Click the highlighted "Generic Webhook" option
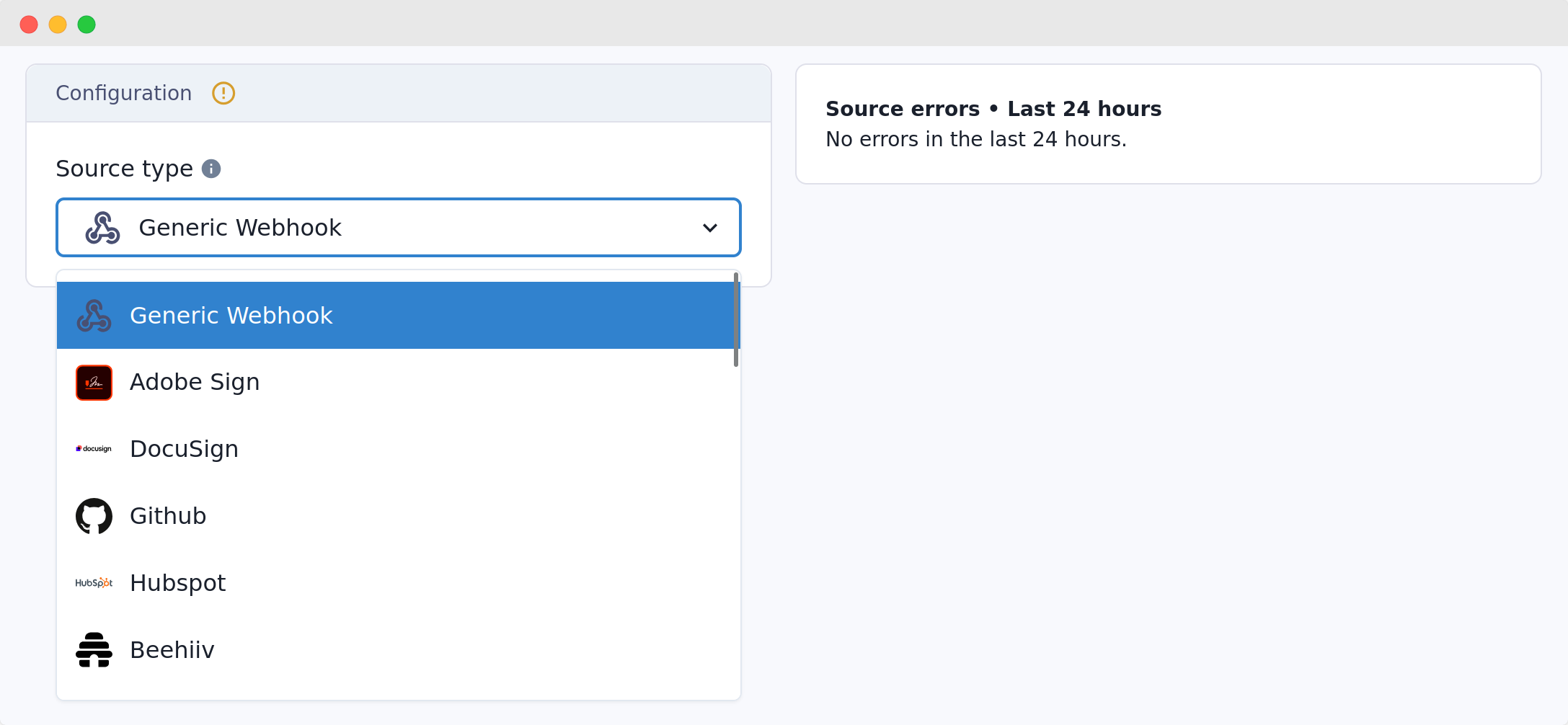Viewport: 1568px width, 725px height. click(x=231, y=316)
